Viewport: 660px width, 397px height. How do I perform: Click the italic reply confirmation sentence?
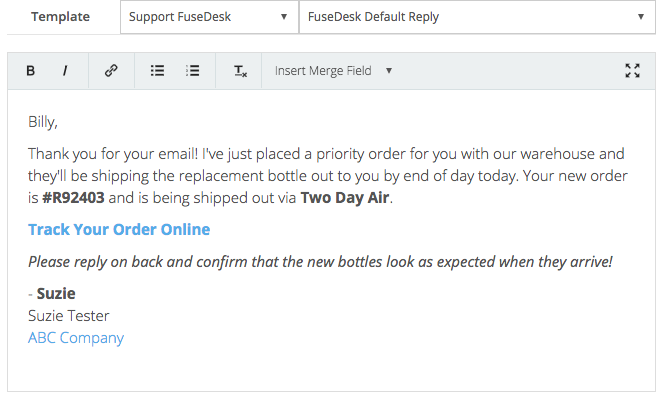tap(320, 262)
